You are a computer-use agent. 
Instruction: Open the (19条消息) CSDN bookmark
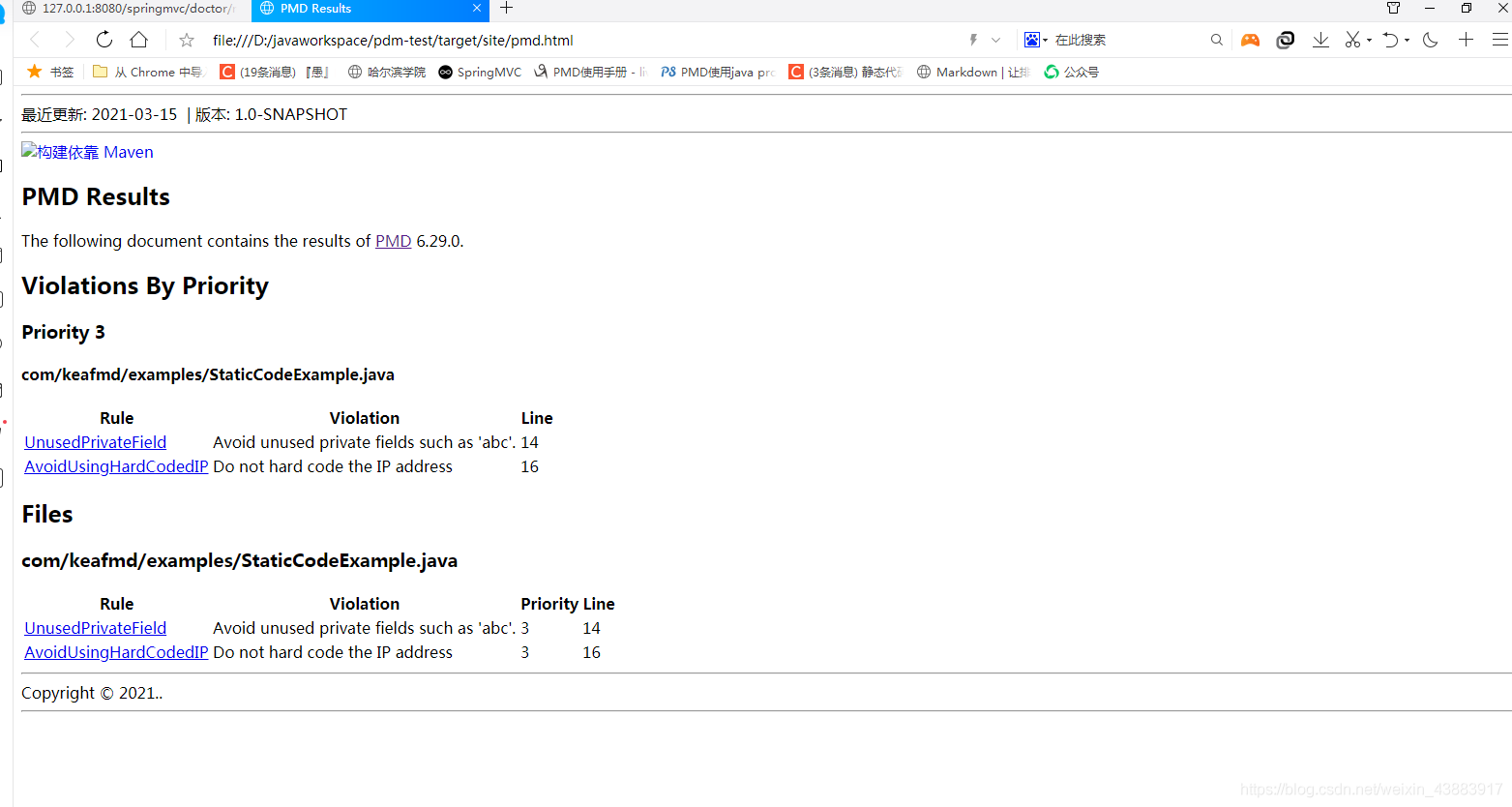click(276, 72)
